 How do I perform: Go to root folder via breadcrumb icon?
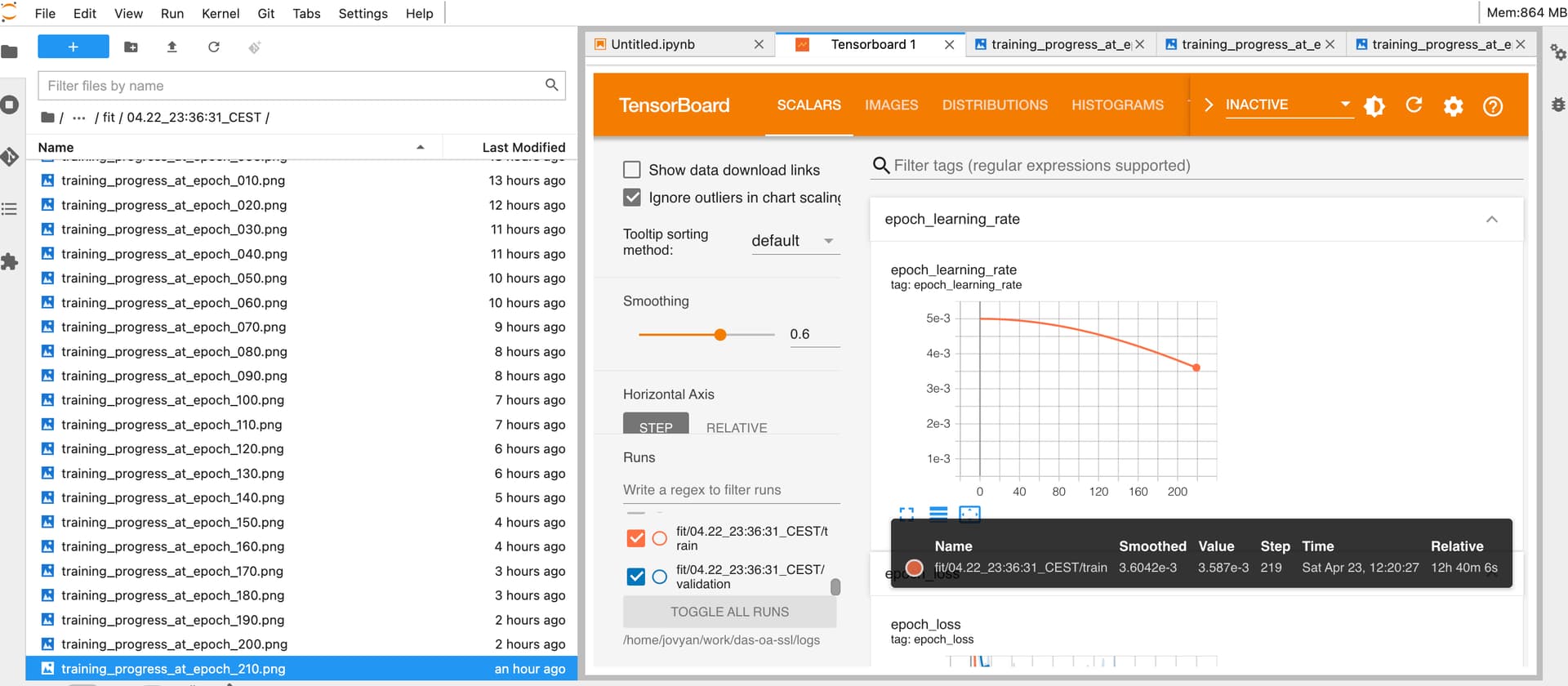[x=48, y=118]
